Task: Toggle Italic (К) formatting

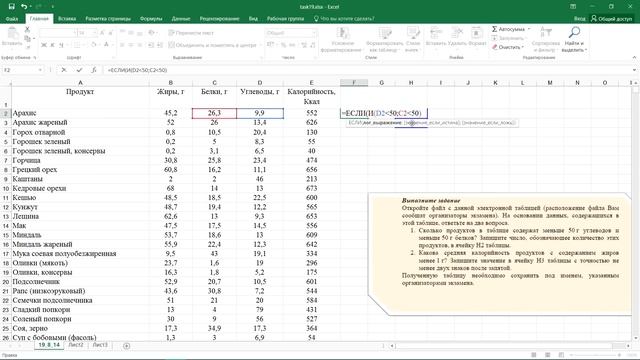Action: pyautogui.click(x=53, y=45)
